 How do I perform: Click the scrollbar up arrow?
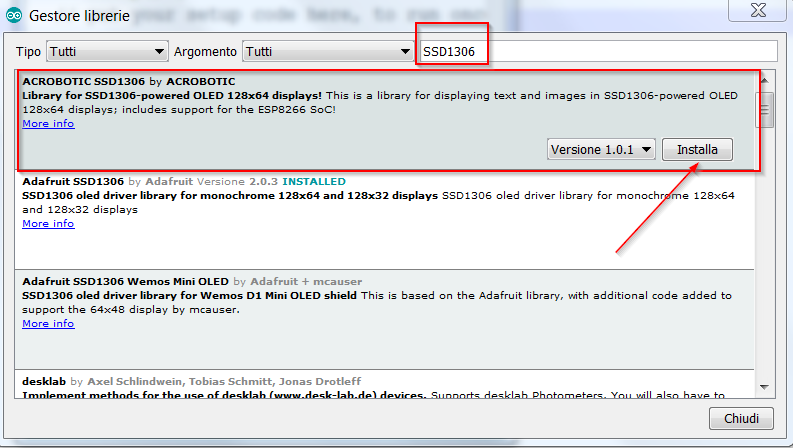(764, 79)
